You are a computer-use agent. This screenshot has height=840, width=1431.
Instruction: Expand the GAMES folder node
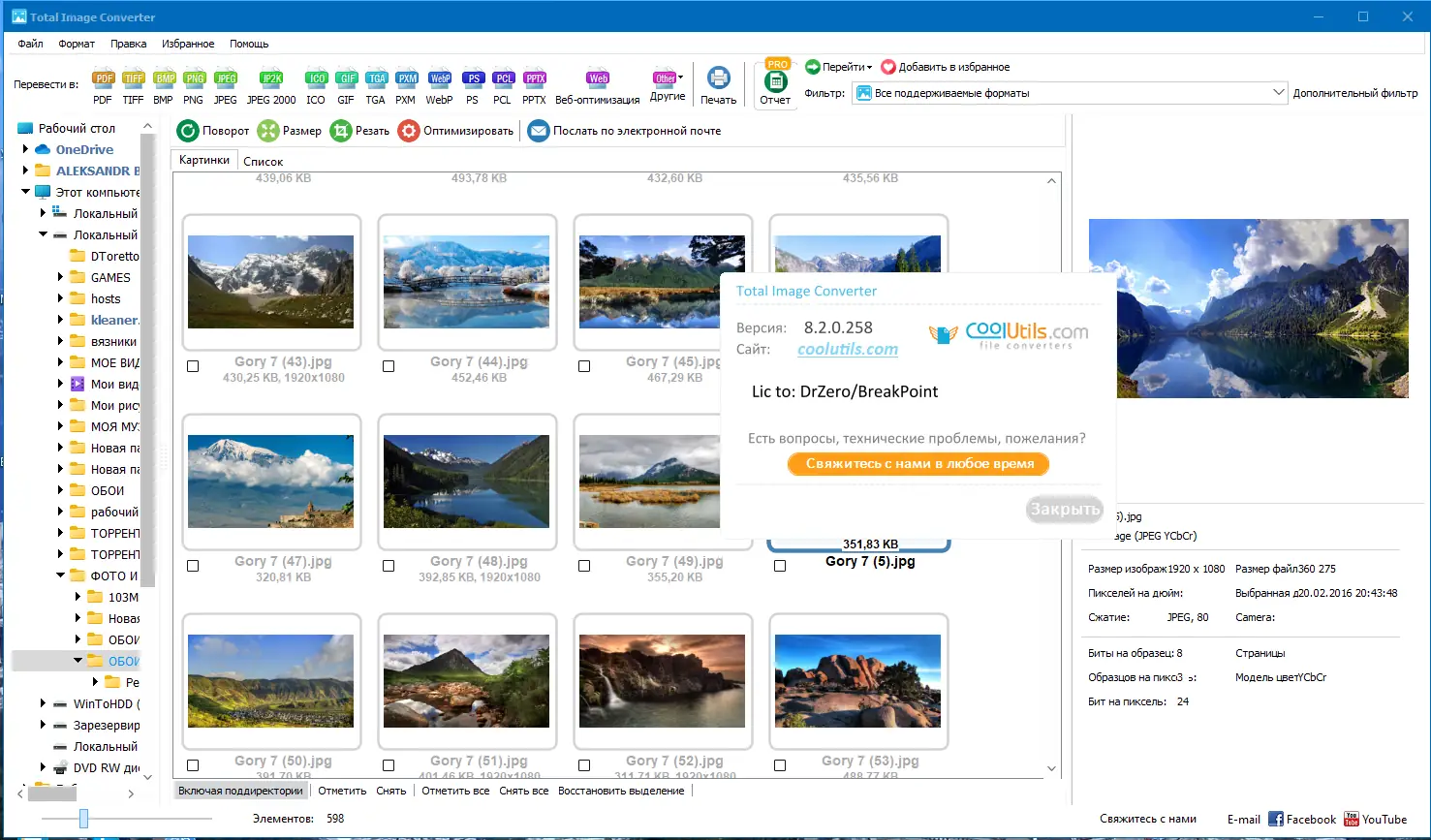click(x=60, y=277)
